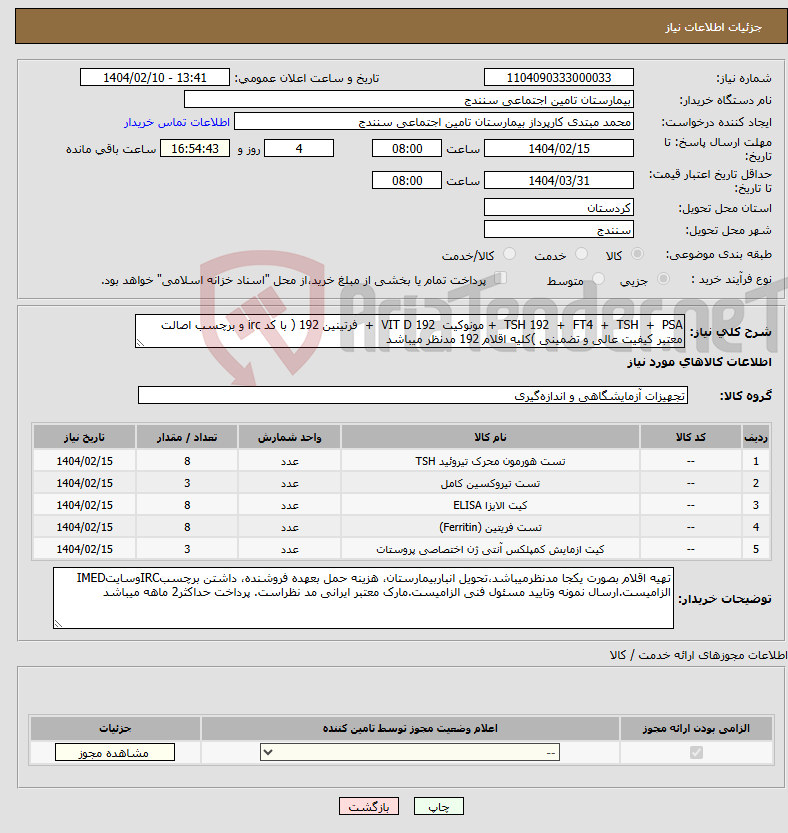Click the delivery province field کردستان
Viewport: 788px width, 833px height.
[x=558, y=208]
